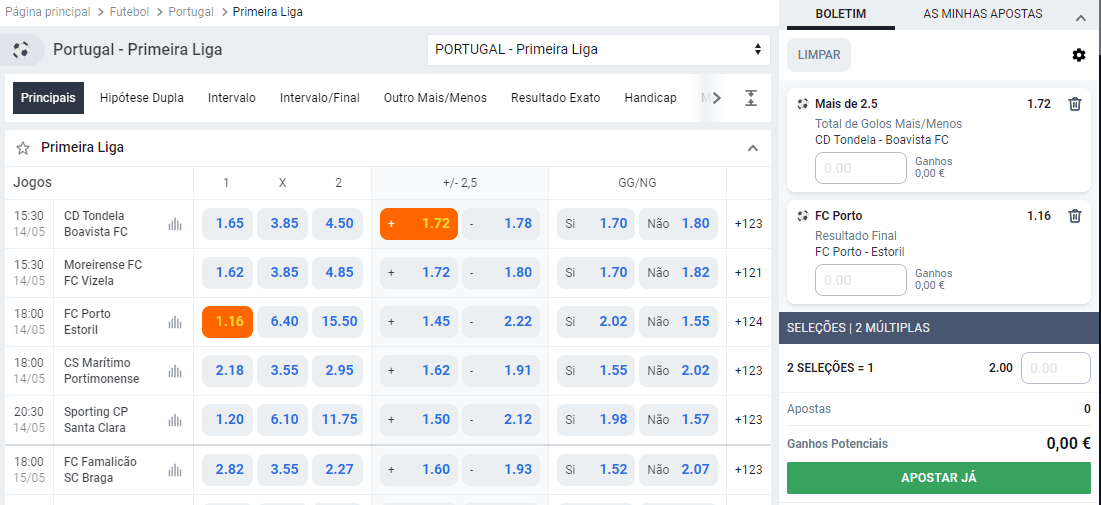Favorite Primeira Liga with star icon
Screen dimensions: 1101x505
[22, 148]
